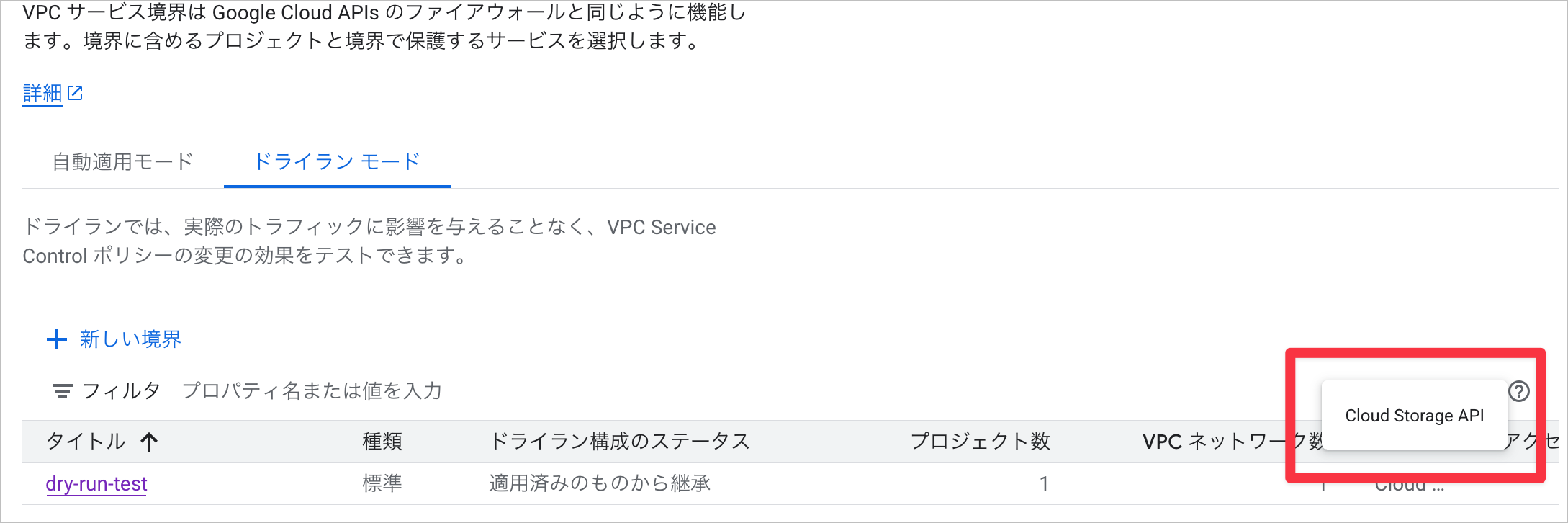Screen dimensions: 1568x523
Task: Sort by the タイトル column header
Action: point(86,441)
